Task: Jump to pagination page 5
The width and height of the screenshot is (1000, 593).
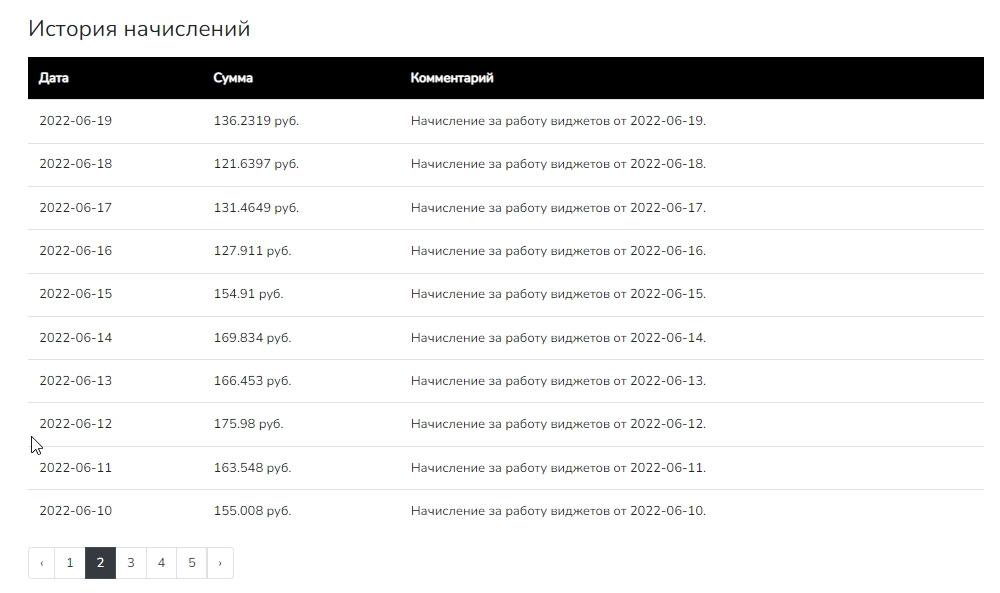Action: 192,563
